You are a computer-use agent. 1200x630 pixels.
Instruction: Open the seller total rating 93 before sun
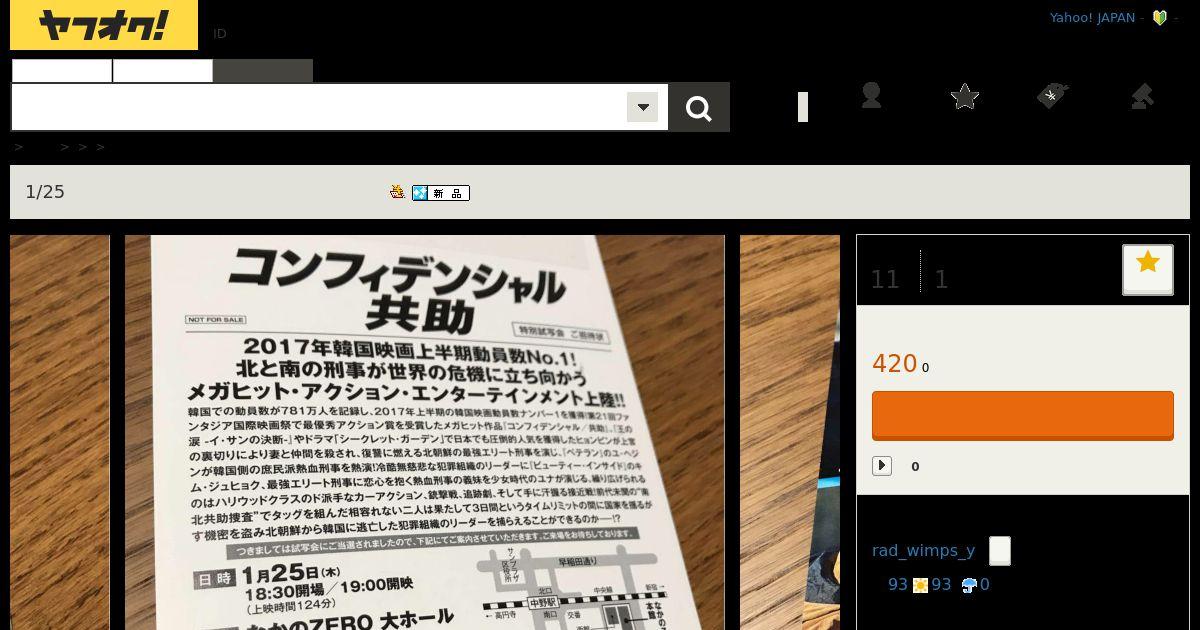click(x=898, y=585)
